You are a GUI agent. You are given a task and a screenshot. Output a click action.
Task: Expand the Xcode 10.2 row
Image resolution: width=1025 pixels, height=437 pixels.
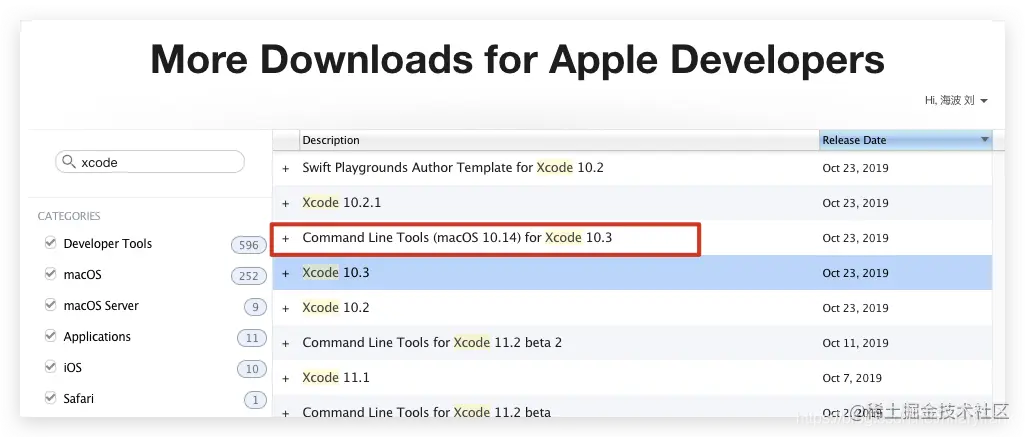click(x=286, y=308)
